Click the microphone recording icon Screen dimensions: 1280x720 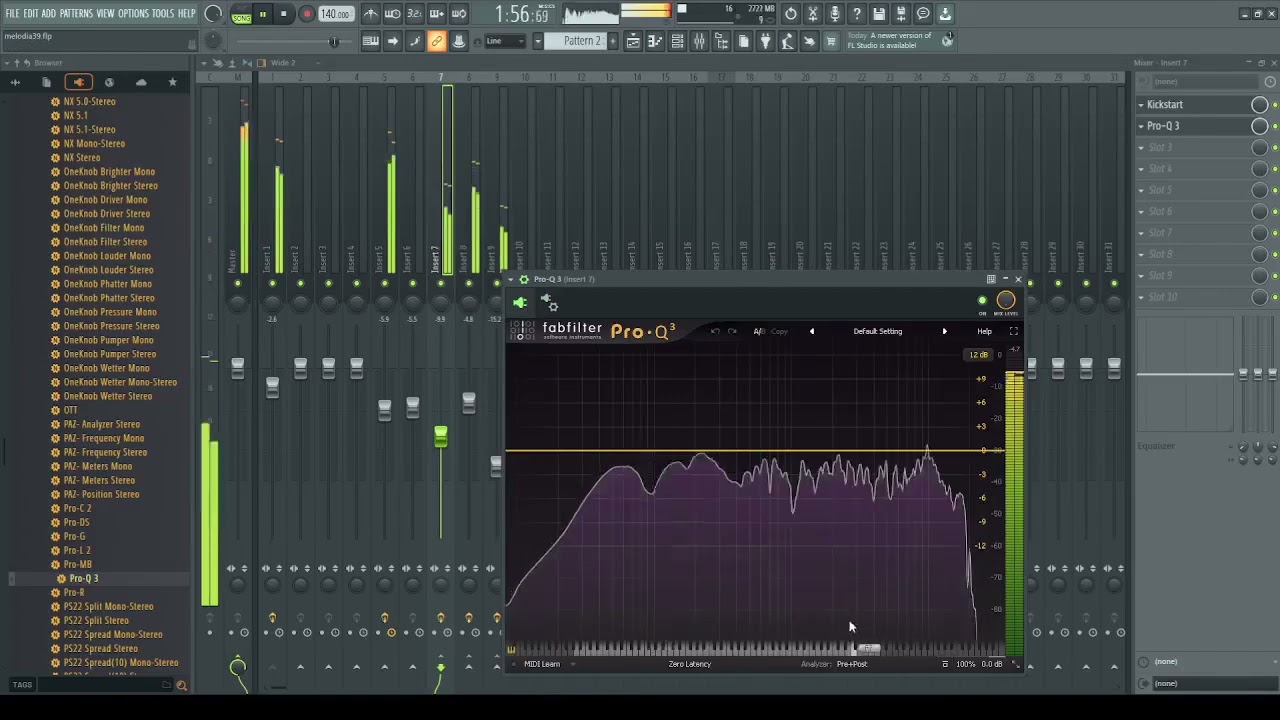(835, 14)
